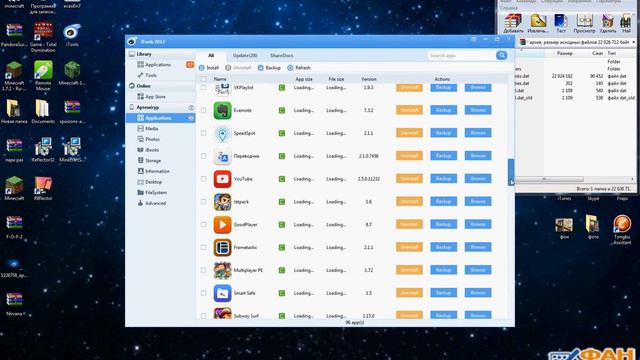This screenshot has height=360, width=640.
Task: Click Uninstall button for Evernote
Action: tap(409, 110)
